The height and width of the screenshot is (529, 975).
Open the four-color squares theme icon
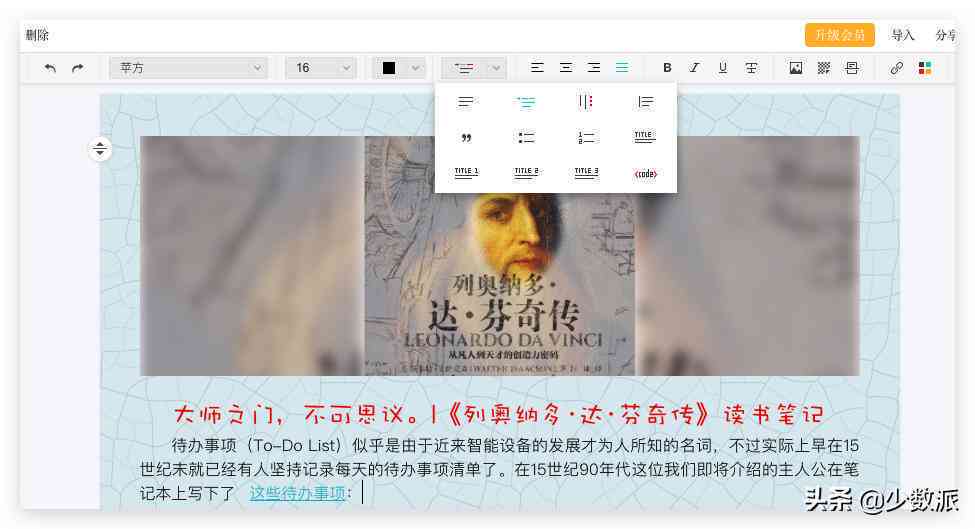tap(925, 68)
